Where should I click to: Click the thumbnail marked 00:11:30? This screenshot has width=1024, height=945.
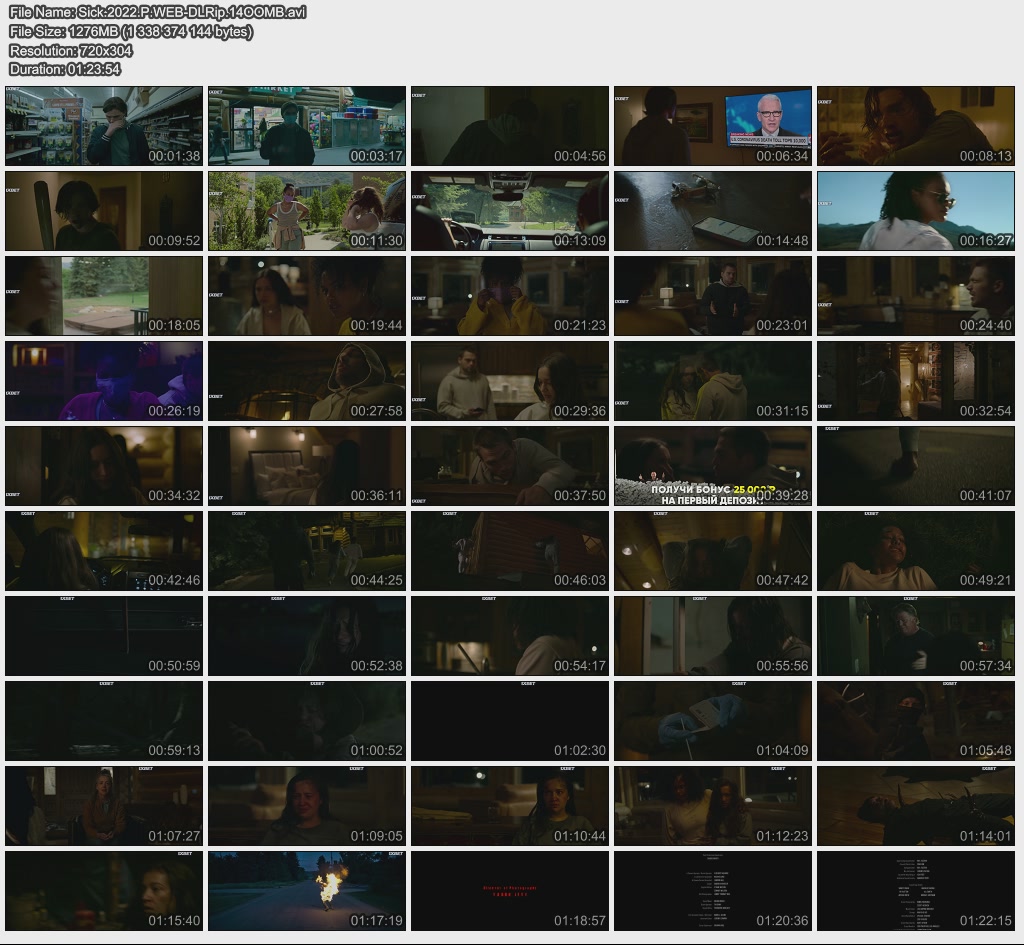point(307,211)
